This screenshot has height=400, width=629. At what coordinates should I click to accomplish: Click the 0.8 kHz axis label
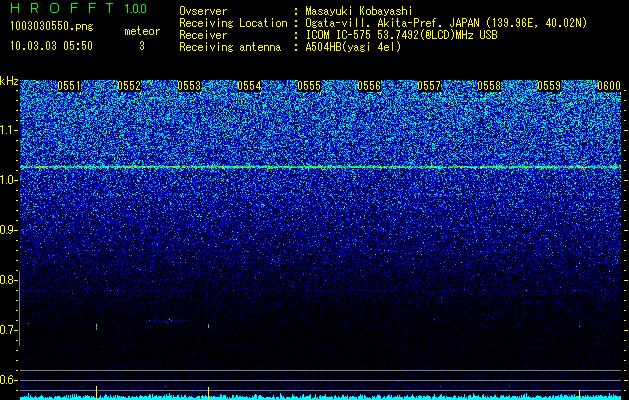pyautogui.click(x=7, y=280)
